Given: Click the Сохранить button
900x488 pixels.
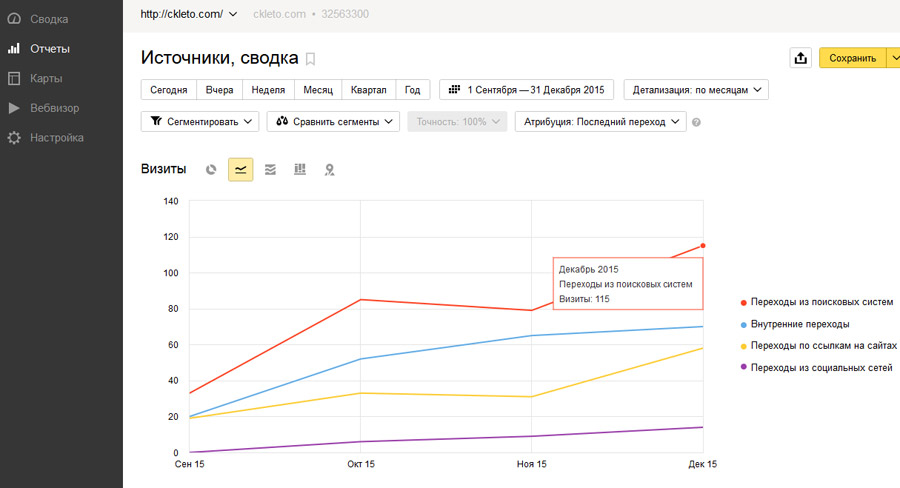Looking at the screenshot, I should tap(852, 58).
